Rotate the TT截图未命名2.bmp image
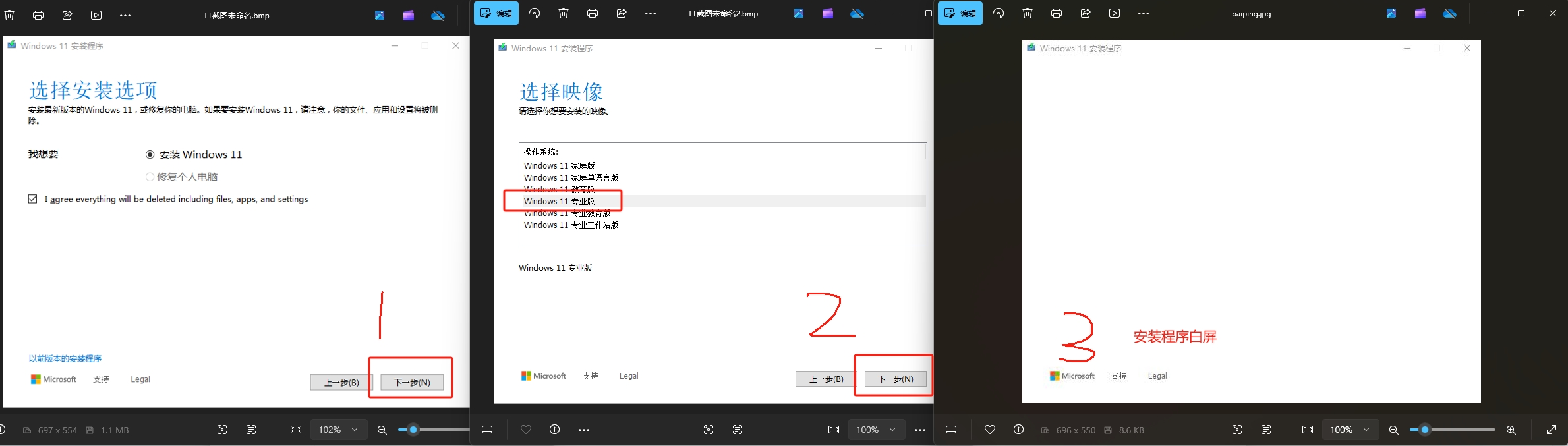1568x446 pixels. point(535,13)
